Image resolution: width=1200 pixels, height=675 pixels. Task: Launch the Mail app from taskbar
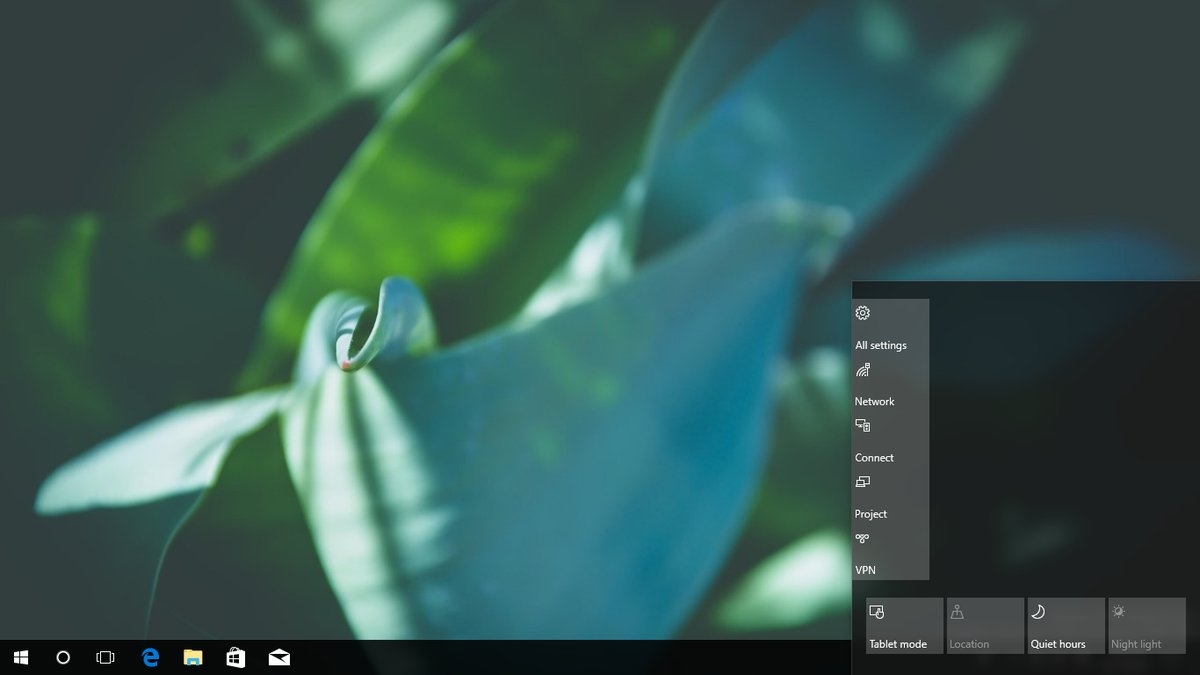[x=279, y=657]
